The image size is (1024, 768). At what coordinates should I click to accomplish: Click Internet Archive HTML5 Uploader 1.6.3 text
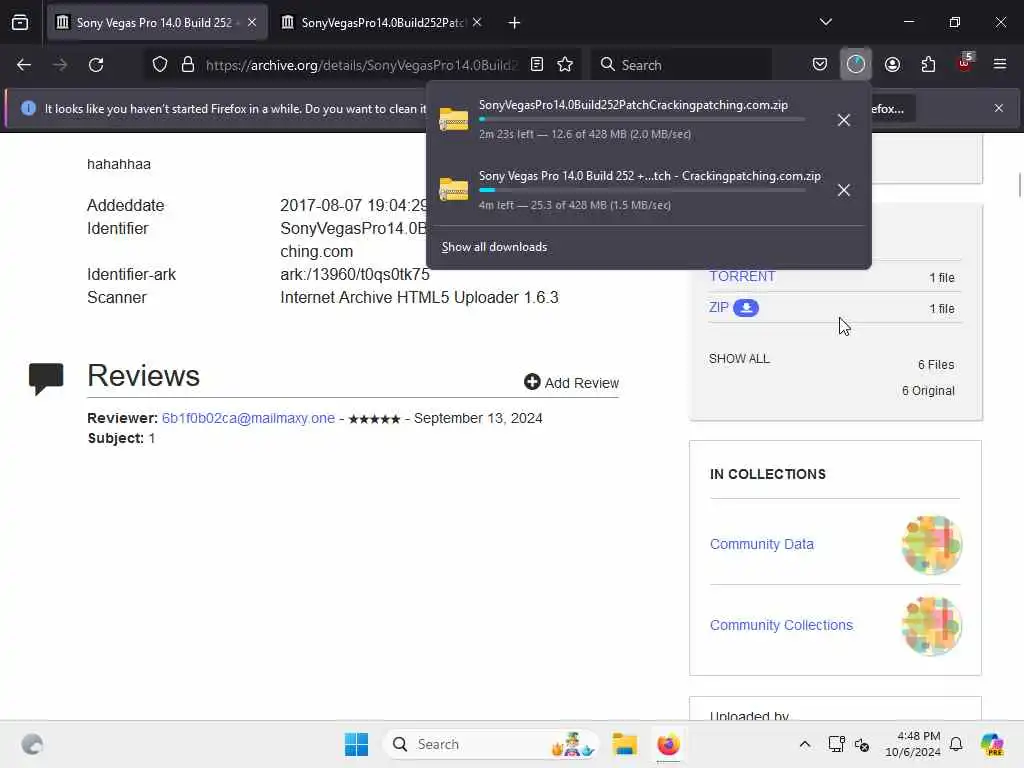[419, 297]
